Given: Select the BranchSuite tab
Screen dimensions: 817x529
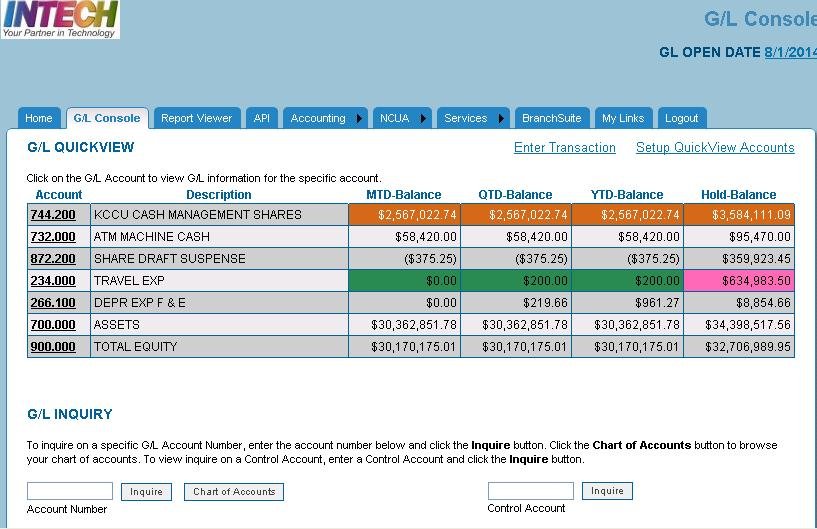Looking at the screenshot, I should pyautogui.click(x=551, y=118).
